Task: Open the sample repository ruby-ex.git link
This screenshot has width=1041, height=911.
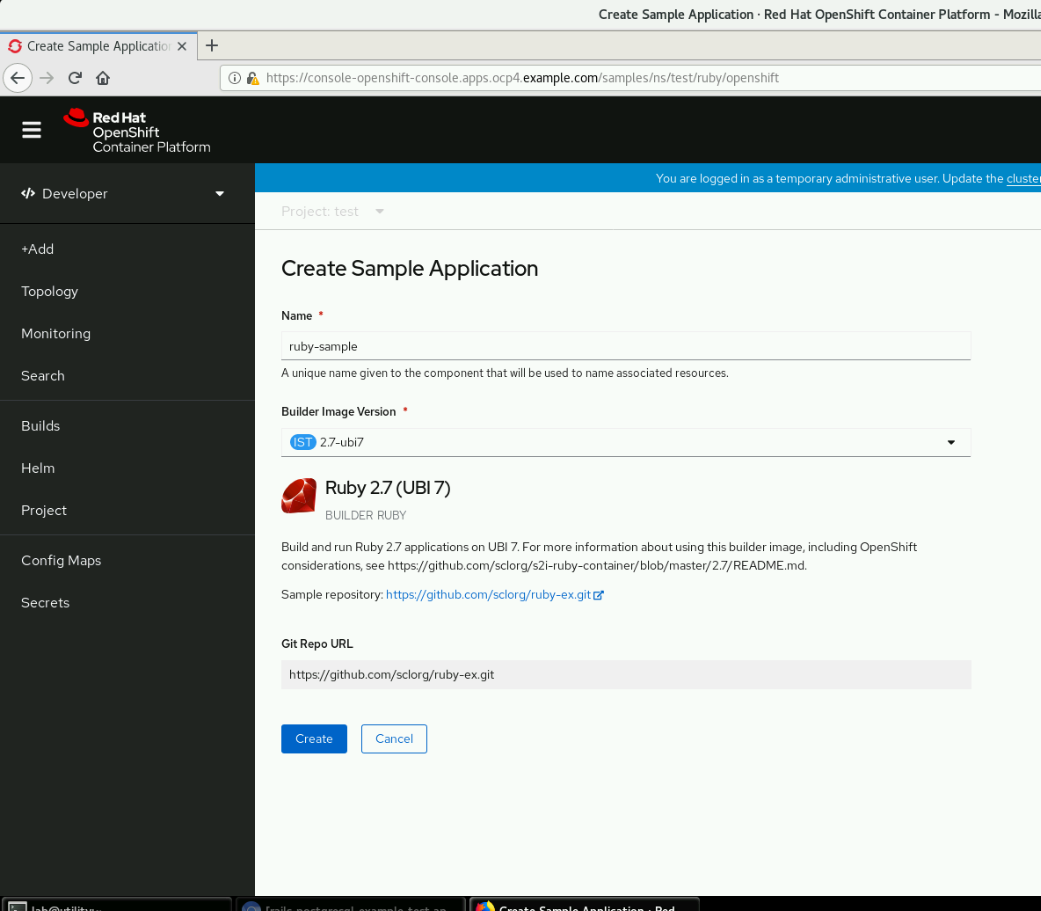Action: [x=488, y=595]
